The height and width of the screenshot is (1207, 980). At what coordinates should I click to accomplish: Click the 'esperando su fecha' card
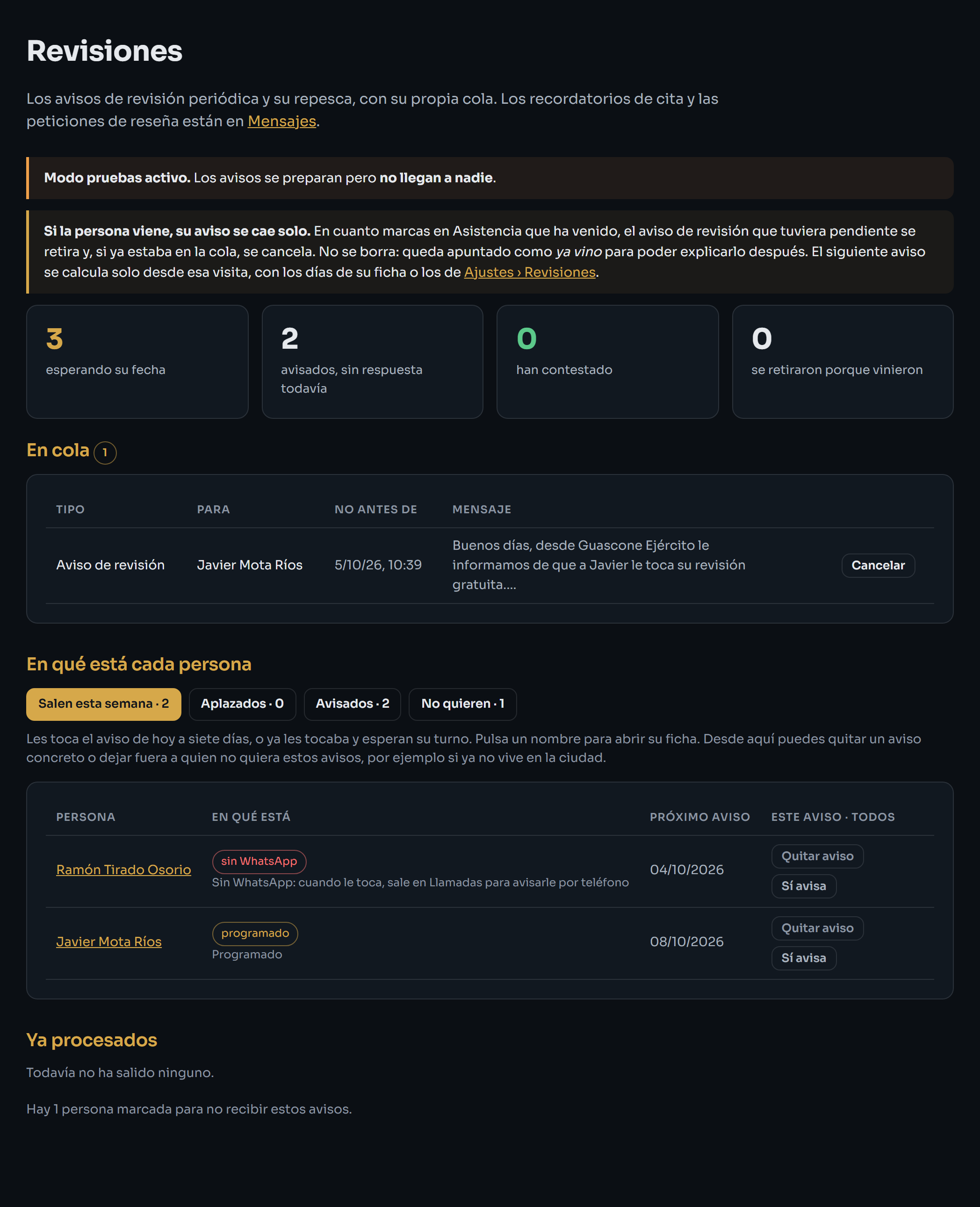[137, 362]
